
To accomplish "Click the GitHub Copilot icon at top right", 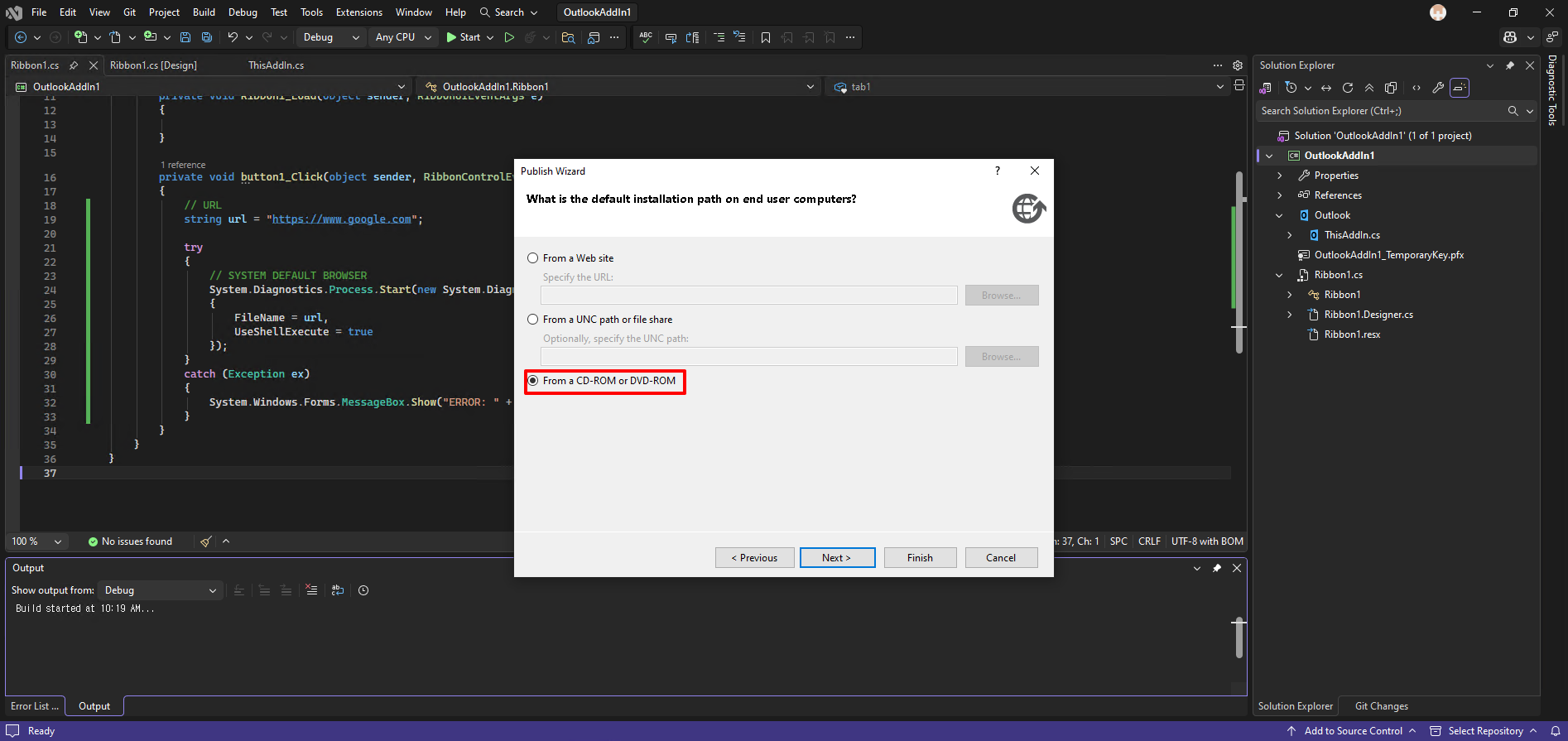I will click(x=1510, y=37).
